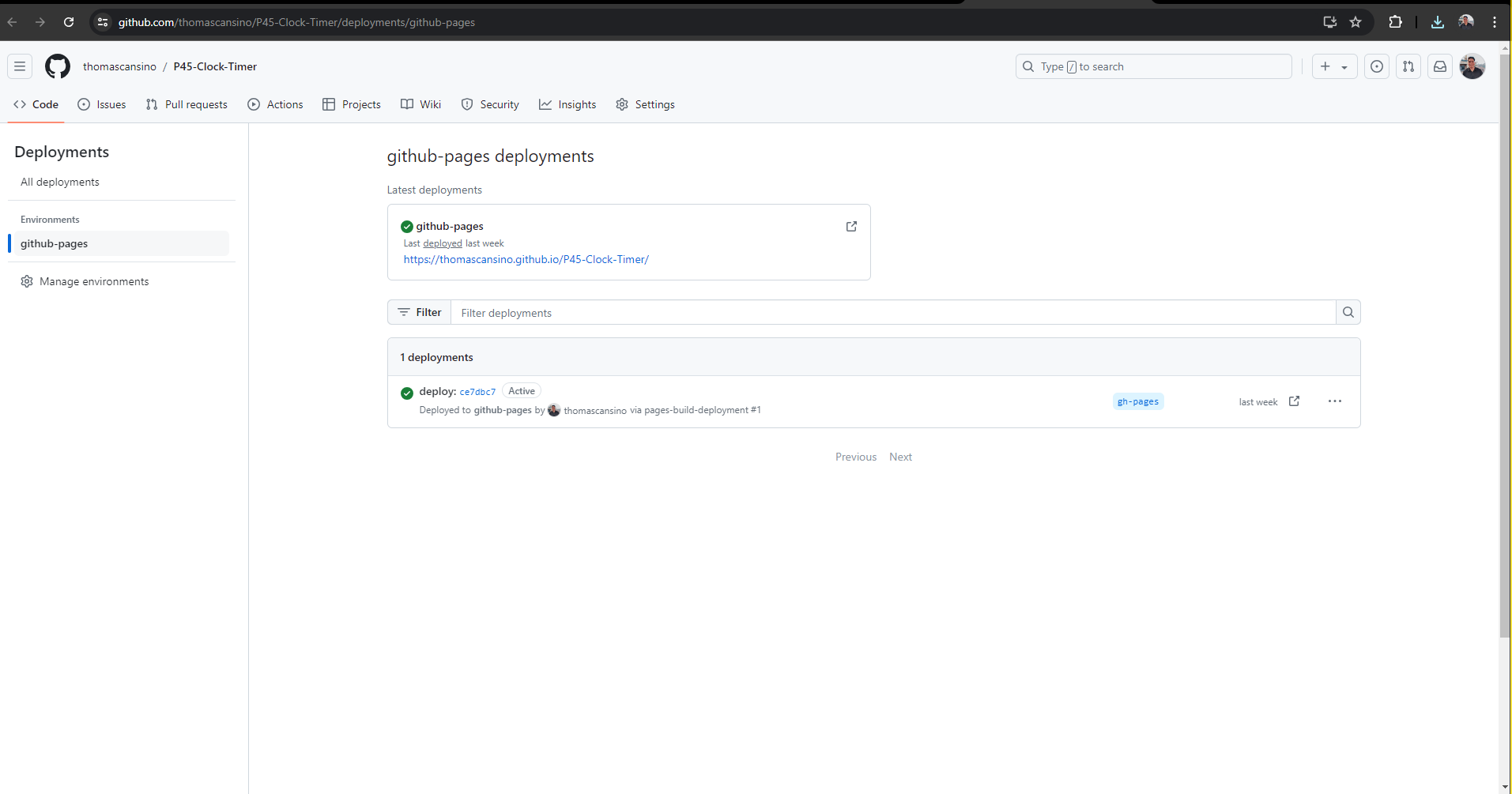This screenshot has height=794, width=1512.
Task: Open the browser Downloads icon
Action: [1438, 22]
